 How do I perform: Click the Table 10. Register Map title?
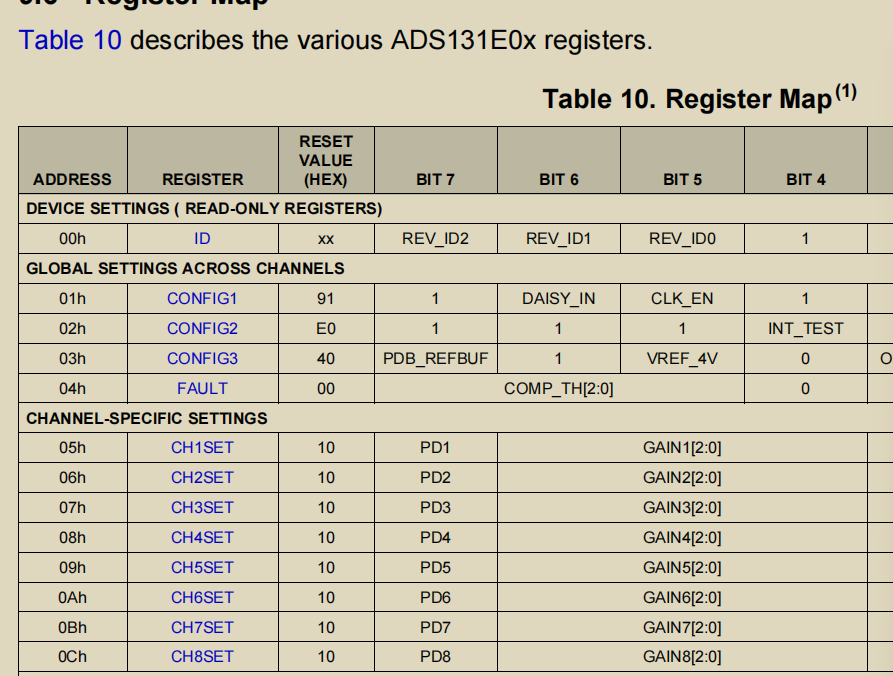click(699, 99)
